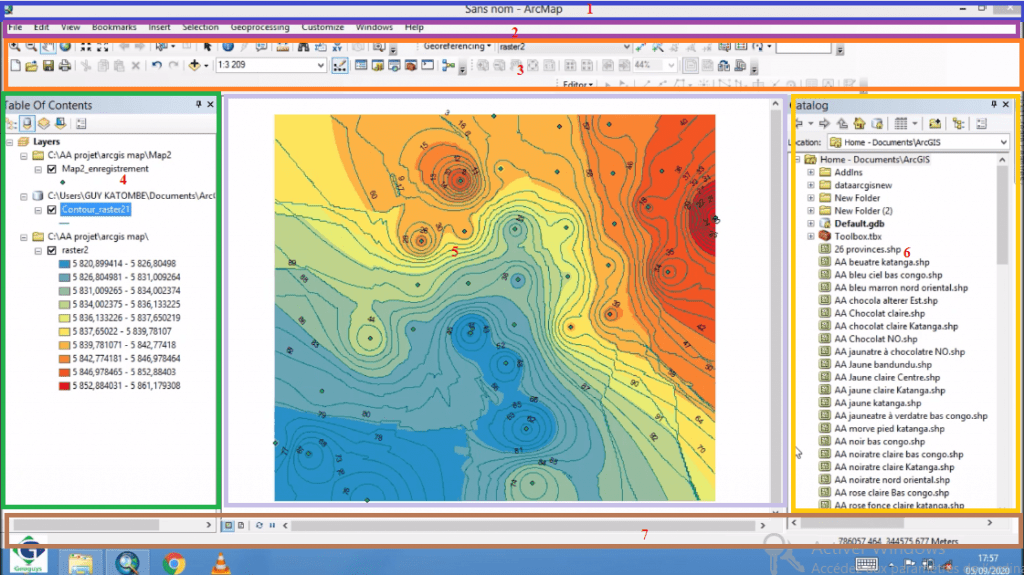The height and width of the screenshot is (575, 1024).
Task: Uncheck the Map2_enregistrement layer checkbox
Action: 51,169
